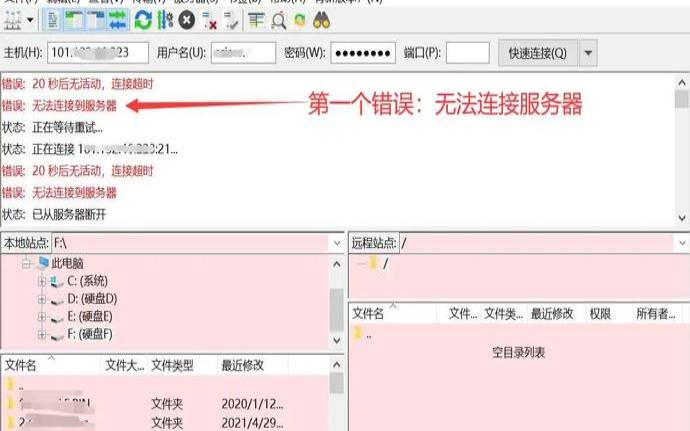Open the Site Manager icon

pos(13,20)
